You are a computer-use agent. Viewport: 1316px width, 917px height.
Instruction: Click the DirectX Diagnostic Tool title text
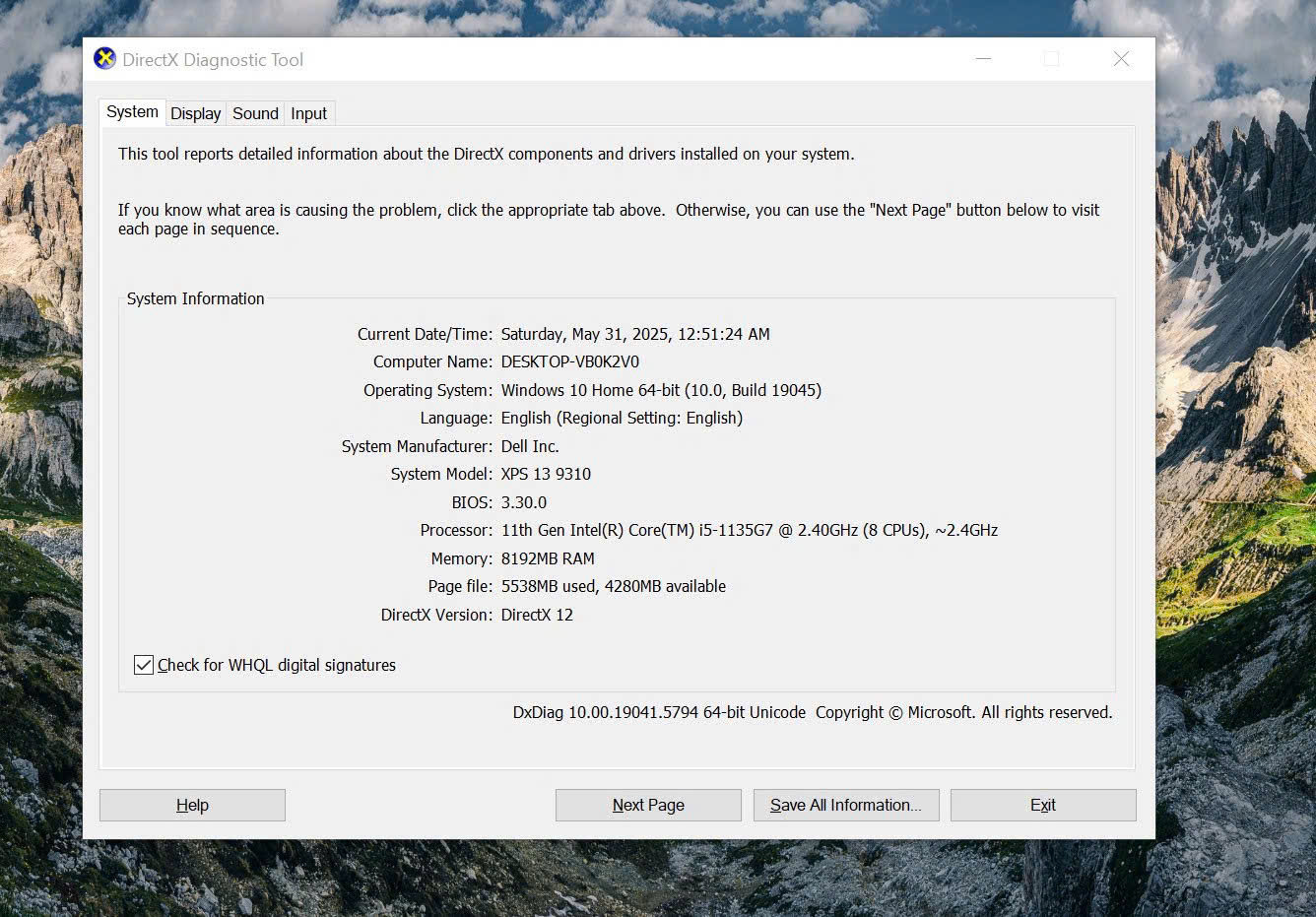213,60
